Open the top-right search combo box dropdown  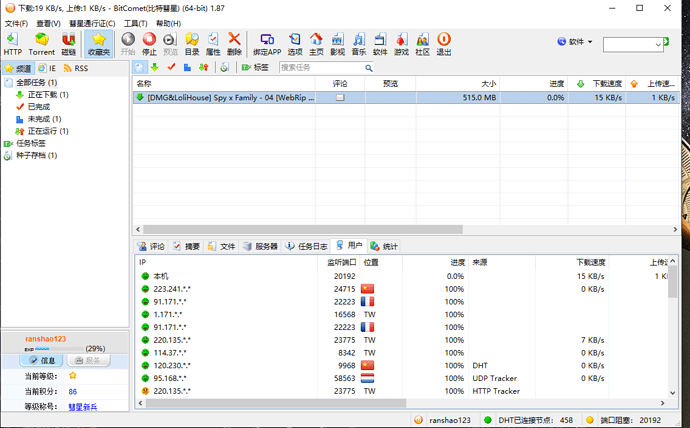coord(658,44)
